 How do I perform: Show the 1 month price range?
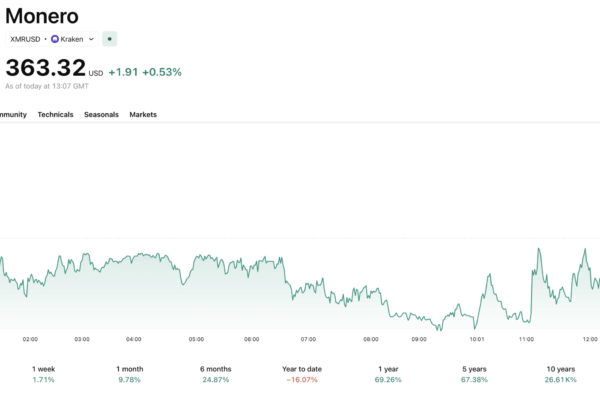(x=129, y=374)
